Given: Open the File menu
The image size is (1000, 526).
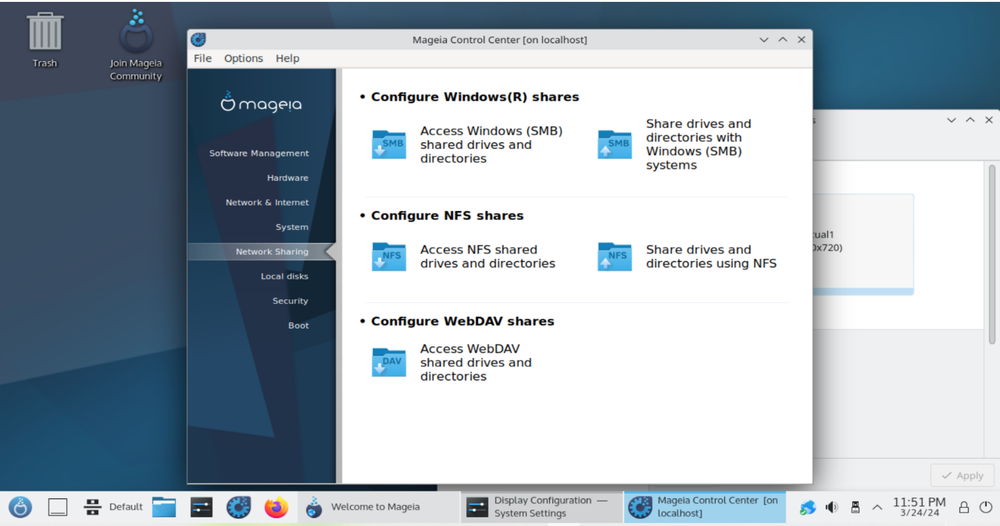Looking at the screenshot, I should 203,58.
